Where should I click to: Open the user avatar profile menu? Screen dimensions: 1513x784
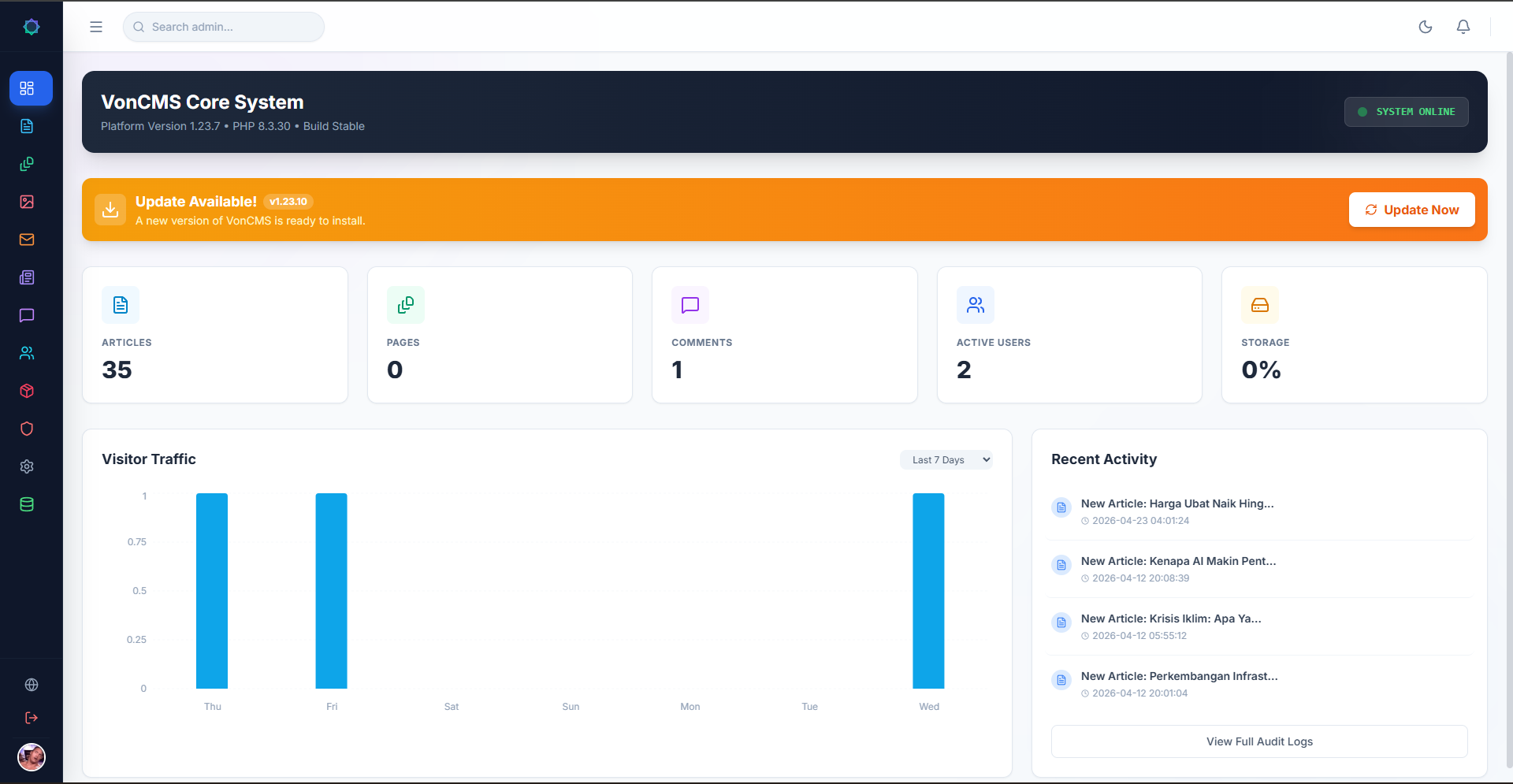point(32,757)
